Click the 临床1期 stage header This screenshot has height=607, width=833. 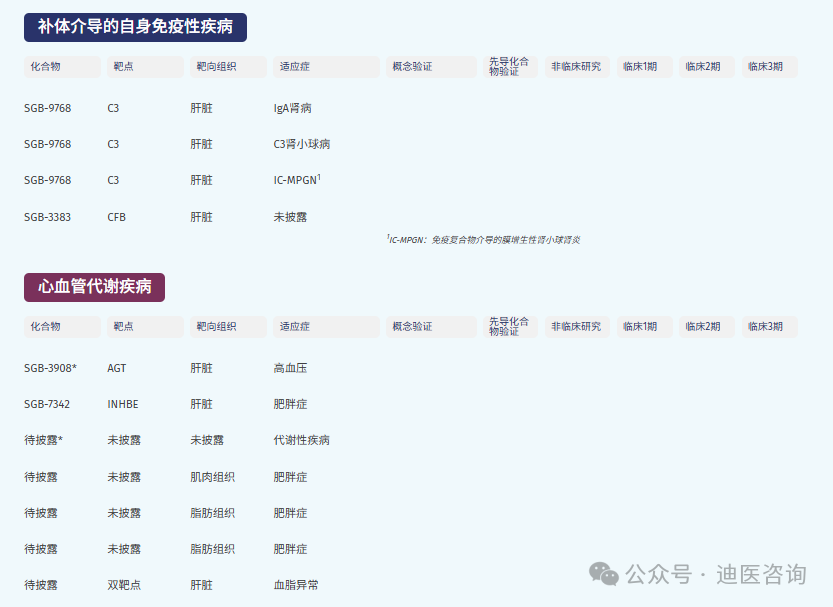pos(643,67)
